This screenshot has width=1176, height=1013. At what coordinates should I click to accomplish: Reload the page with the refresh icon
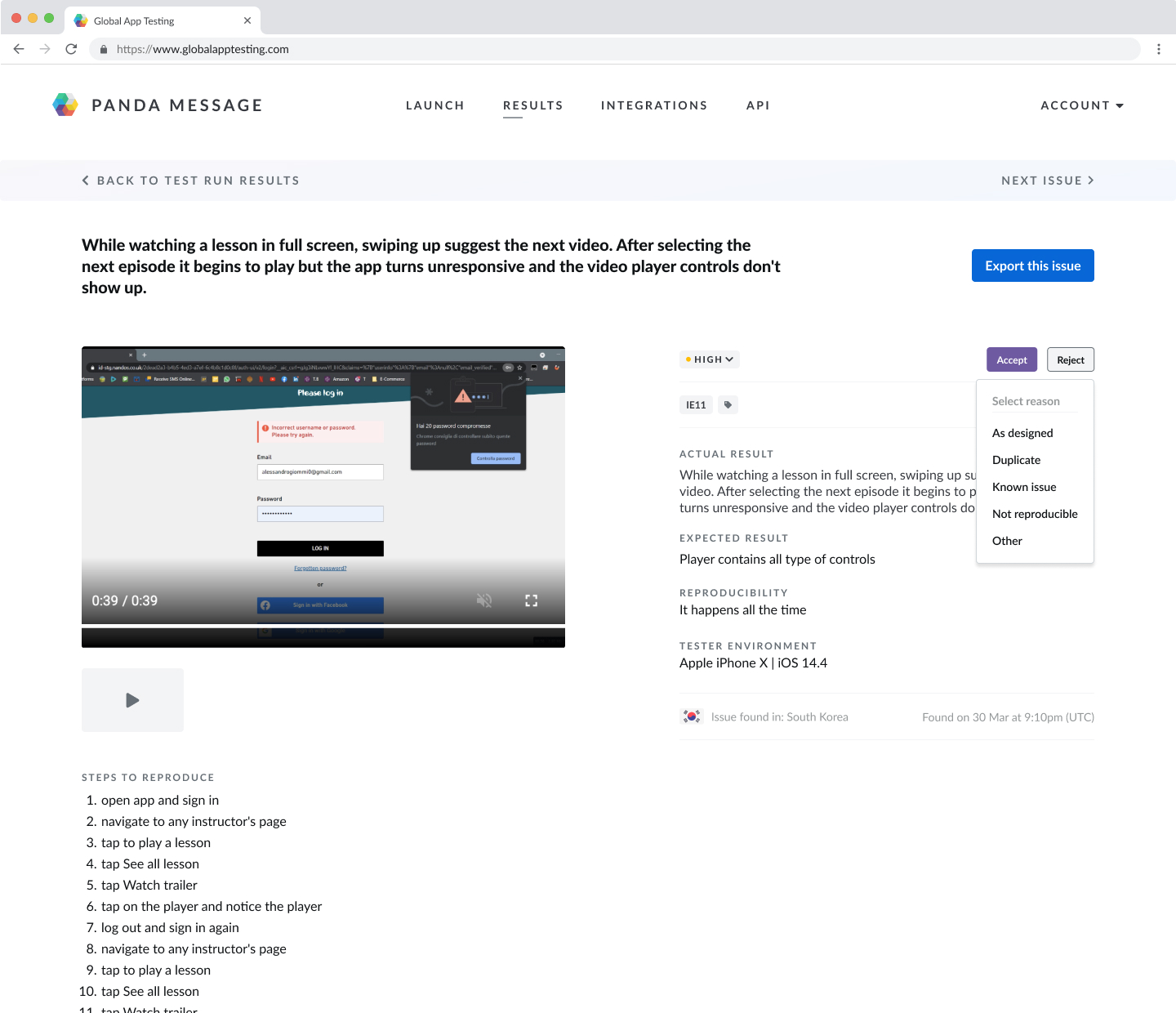point(71,49)
